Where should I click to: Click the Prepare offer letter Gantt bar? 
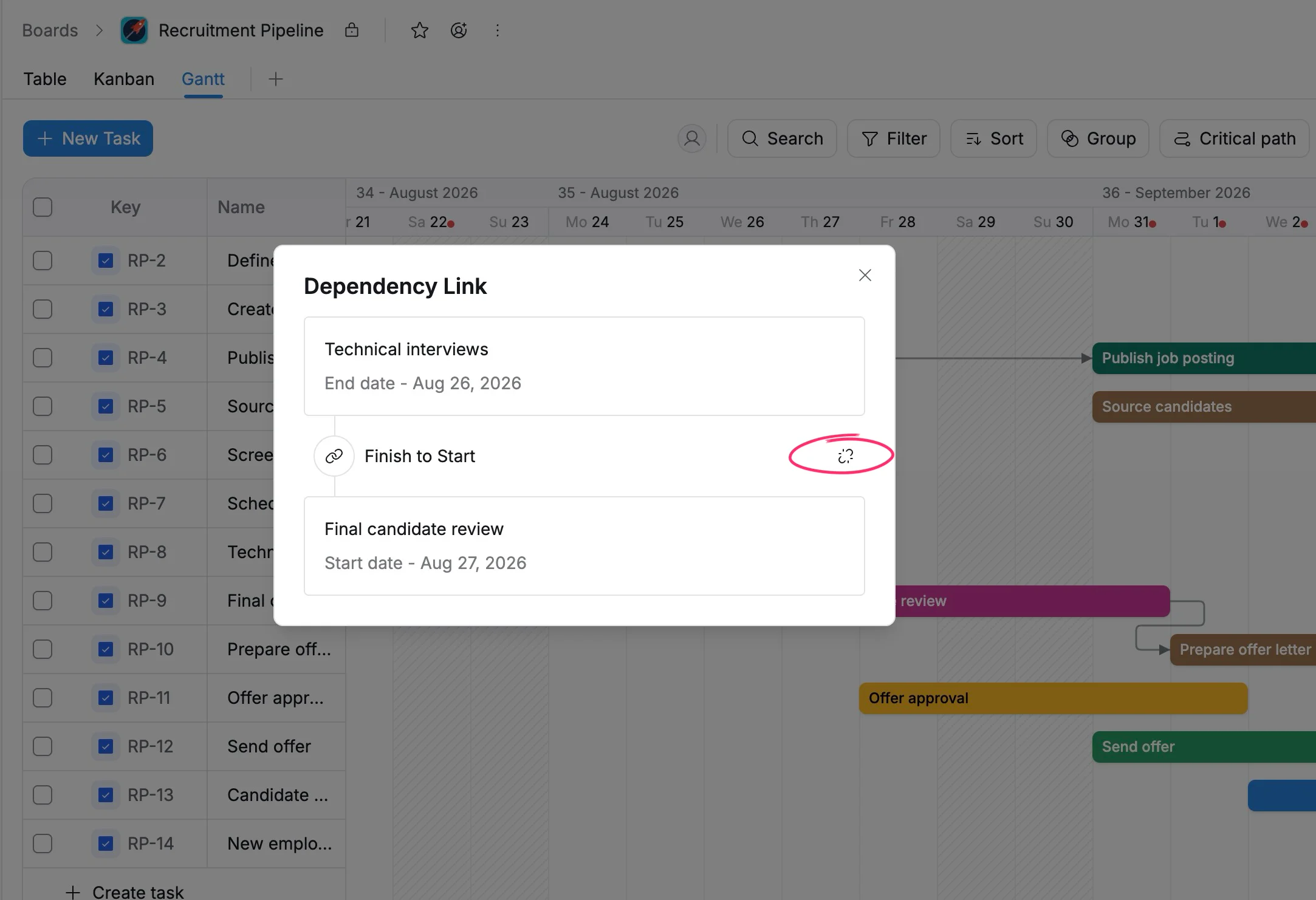click(x=1242, y=650)
